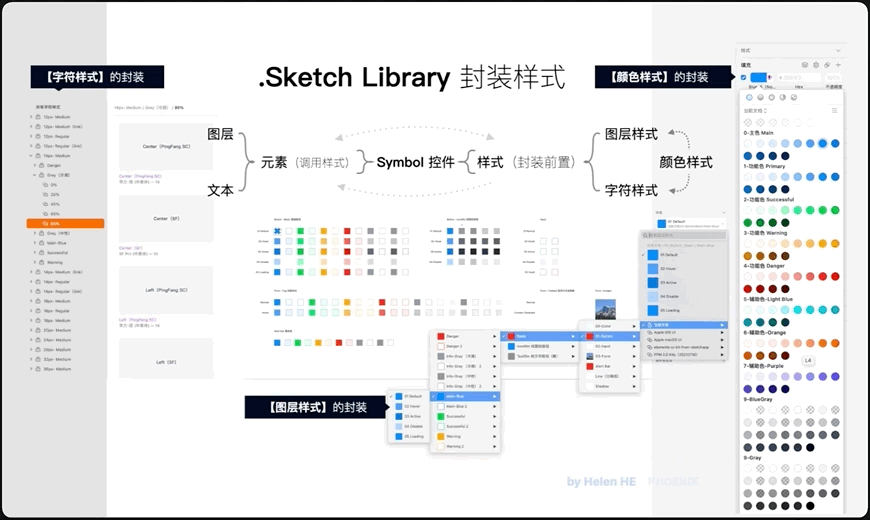This screenshot has width=870, height=520.
Task: Toggle the fill enabled checkbox
Action: pyautogui.click(x=743, y=77)
